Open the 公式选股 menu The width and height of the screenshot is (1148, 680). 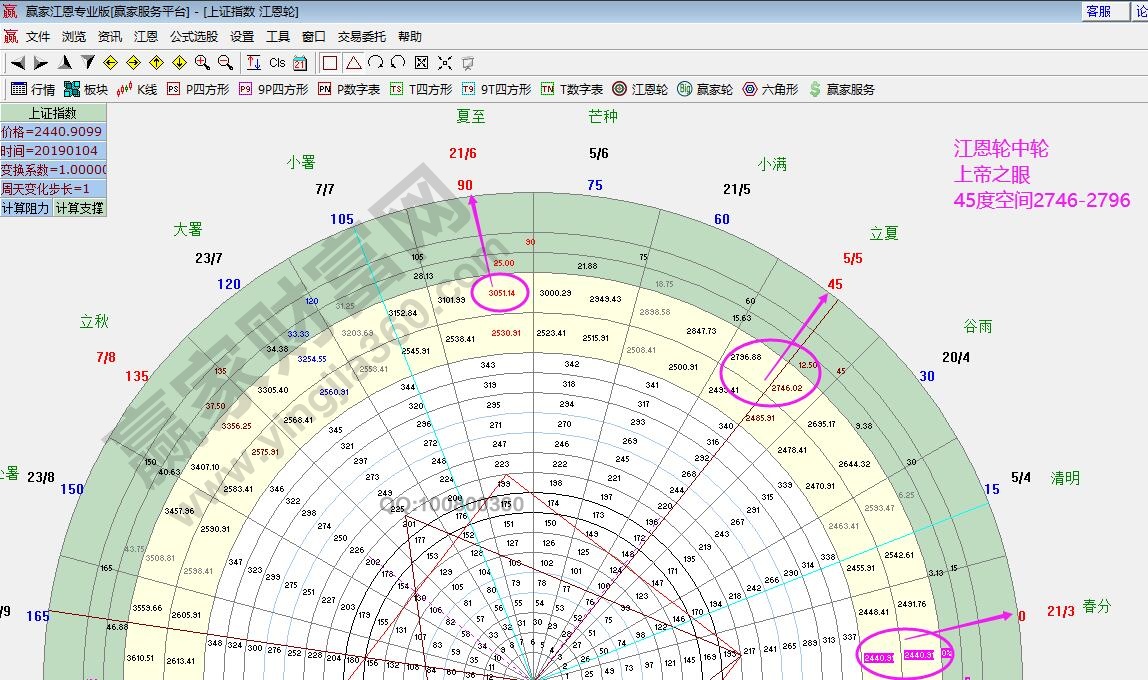coord(193,36)
